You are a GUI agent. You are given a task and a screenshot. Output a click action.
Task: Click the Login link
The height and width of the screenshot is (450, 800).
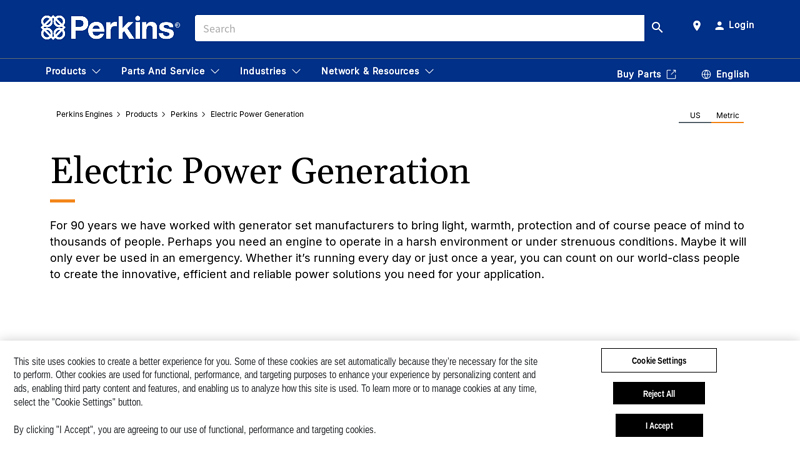[741, 25]
